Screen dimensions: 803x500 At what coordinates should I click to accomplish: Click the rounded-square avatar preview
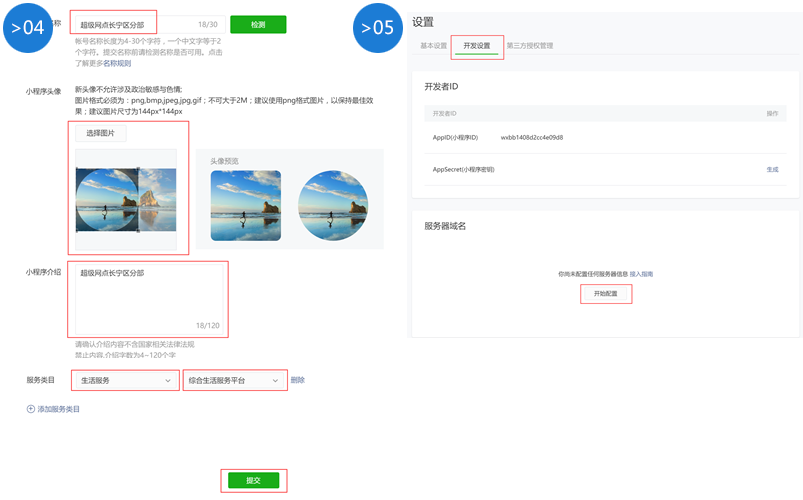[x=245, y=205]
